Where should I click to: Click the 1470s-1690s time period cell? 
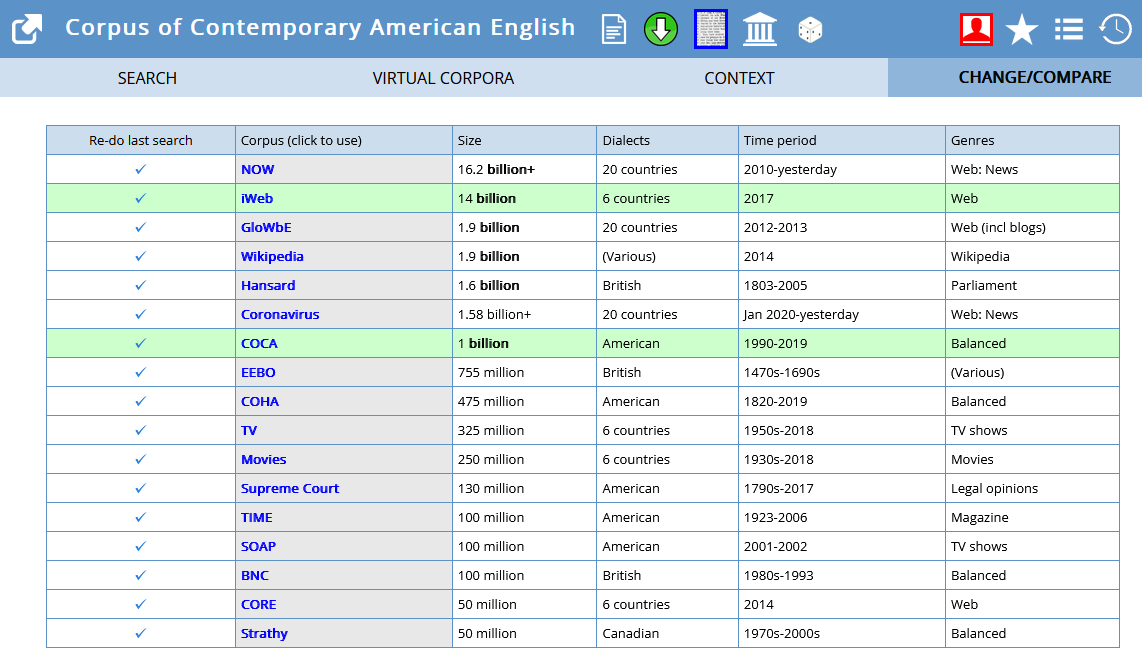click(841, 372)
